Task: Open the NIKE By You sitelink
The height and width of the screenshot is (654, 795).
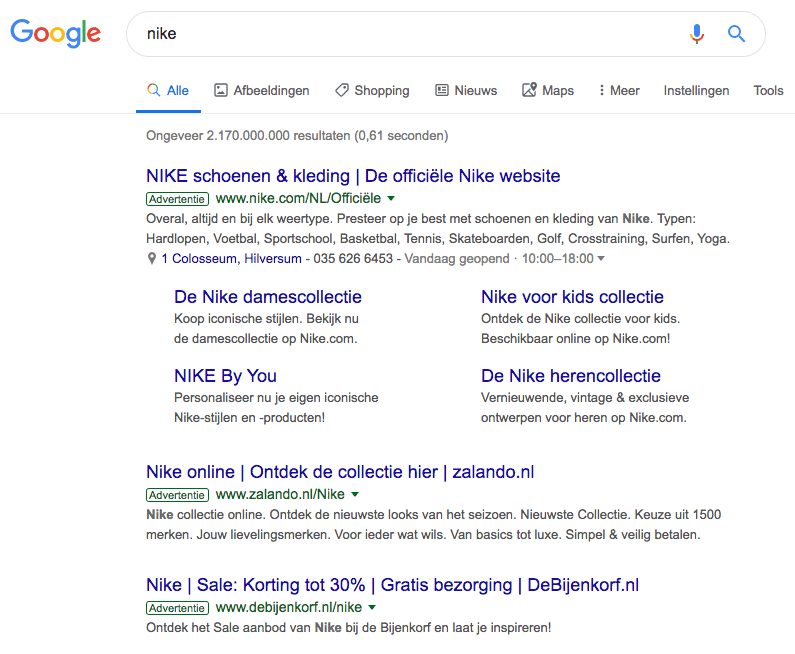Action: point(225,376)
